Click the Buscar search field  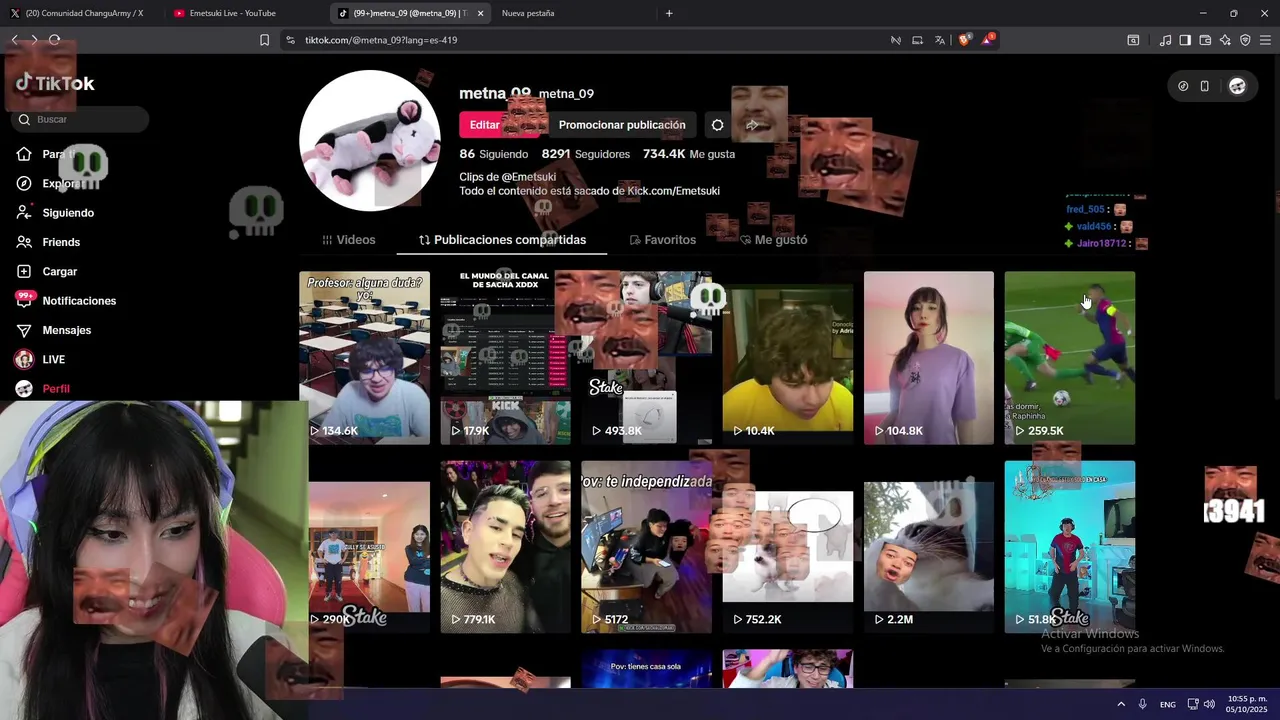pyautogui.click(x=80, y=119)
